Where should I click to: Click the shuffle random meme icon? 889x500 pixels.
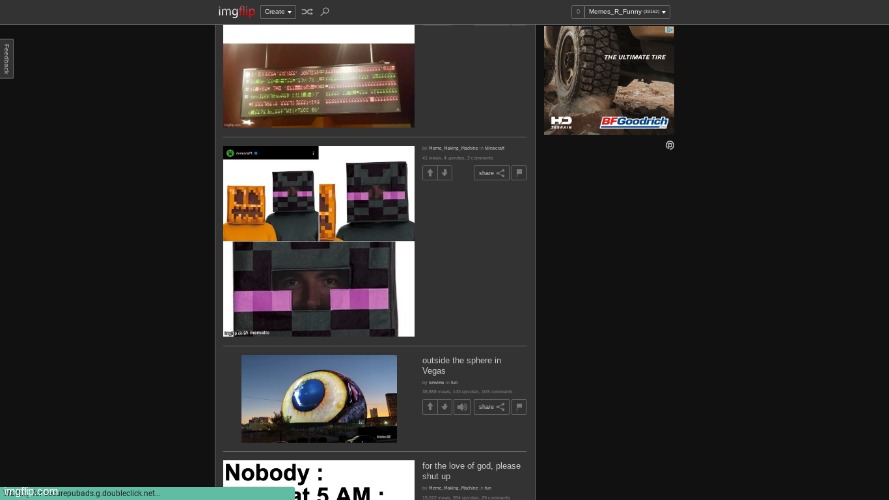[307, 11]
